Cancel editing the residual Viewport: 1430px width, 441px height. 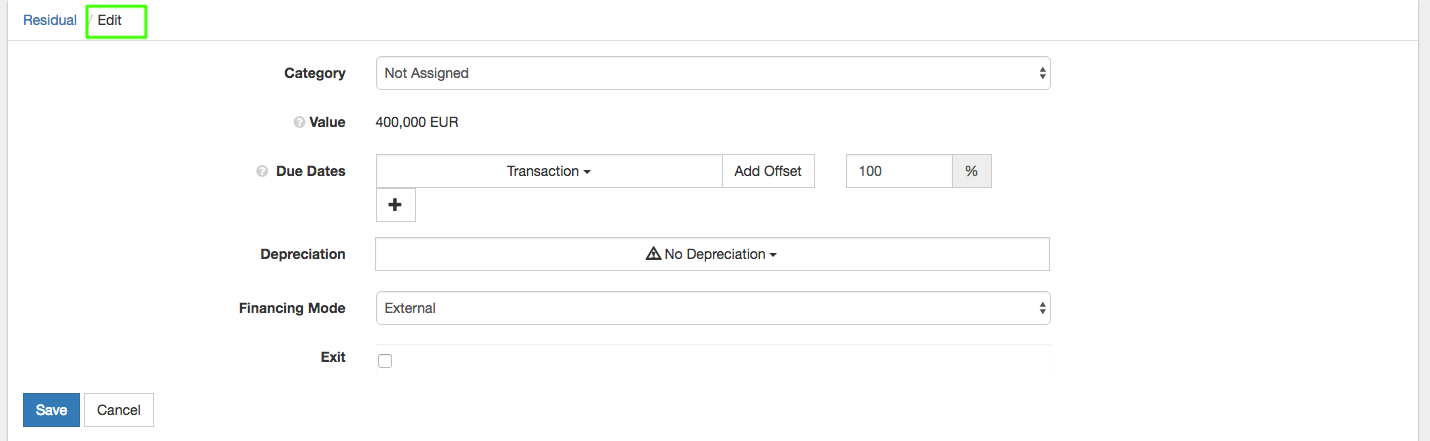[119, 410]
